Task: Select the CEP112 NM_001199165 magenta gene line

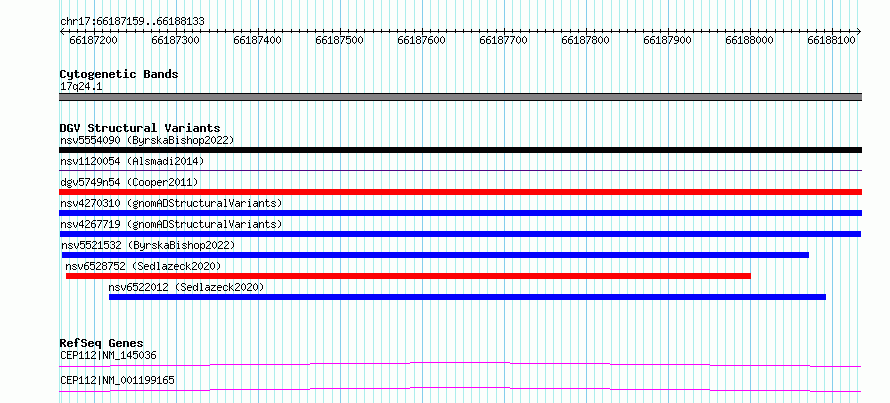Action: click(460, 389)
